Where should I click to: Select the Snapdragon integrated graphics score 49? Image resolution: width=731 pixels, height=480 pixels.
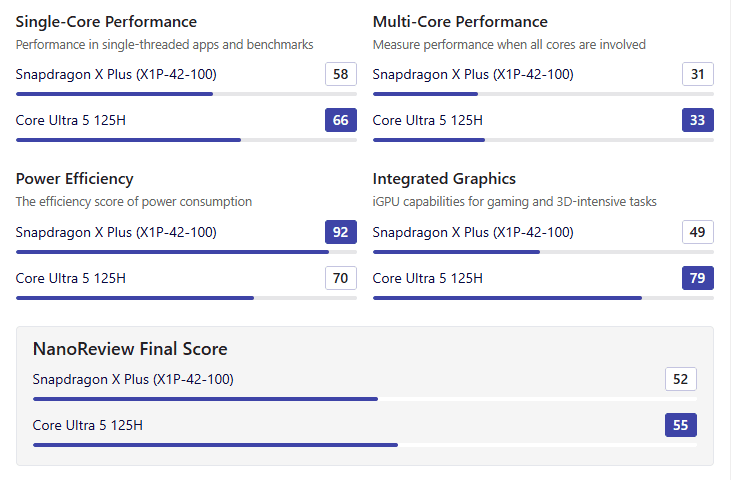coord(698,232)
